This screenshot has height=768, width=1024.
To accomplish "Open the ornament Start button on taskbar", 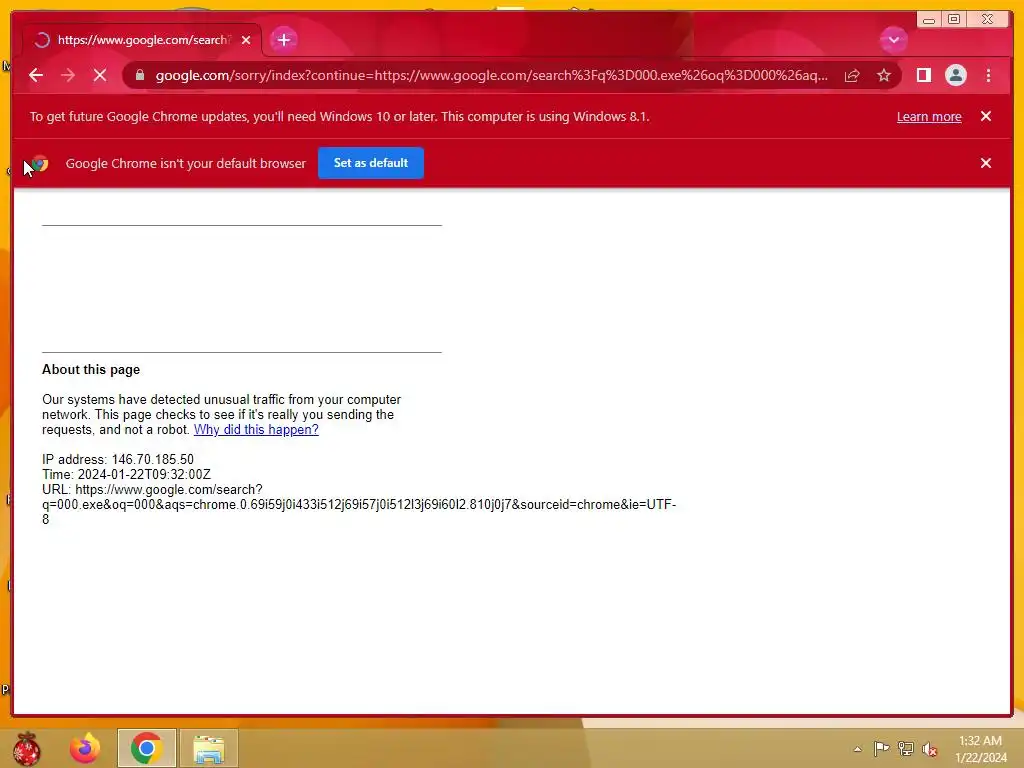I will click(x=26, y=748).
